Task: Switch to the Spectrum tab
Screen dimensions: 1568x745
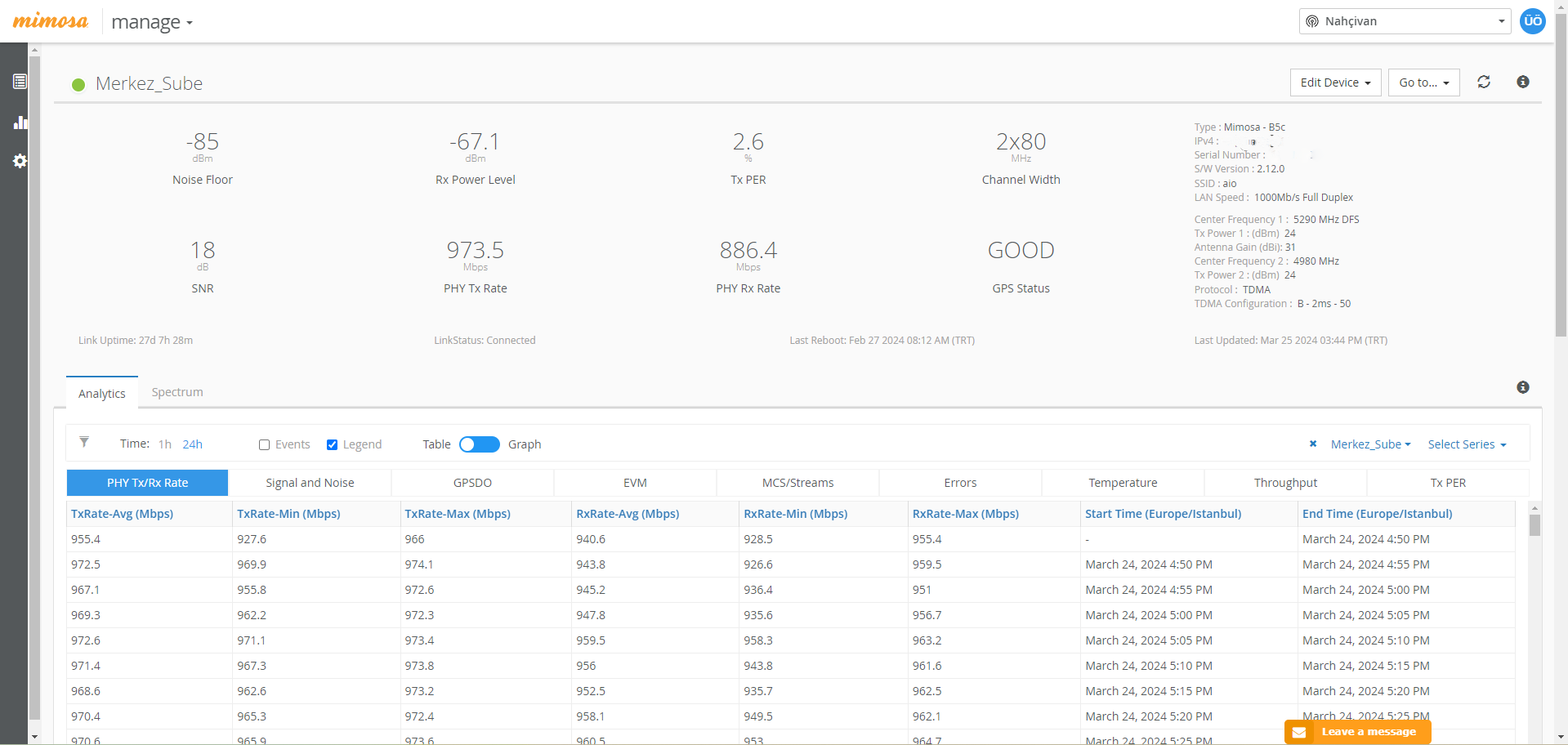Action: (177, 392)
